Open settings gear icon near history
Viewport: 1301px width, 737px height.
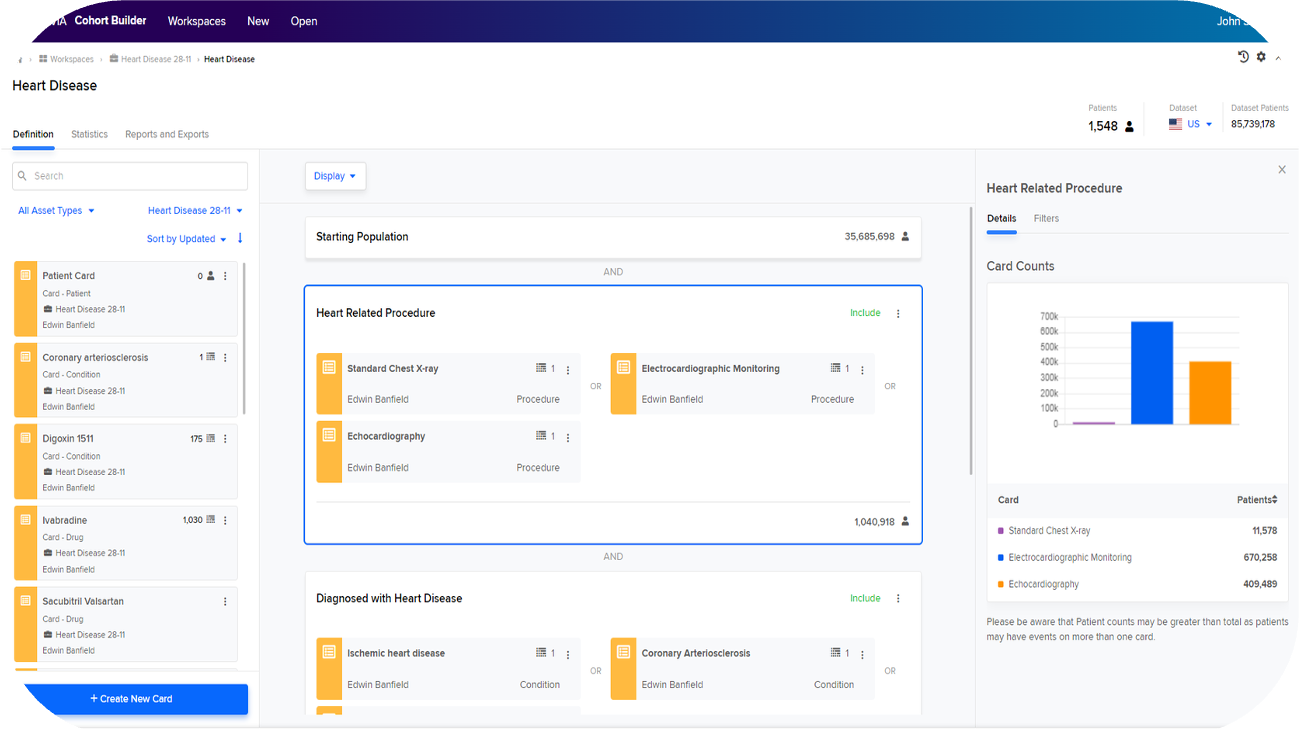point(1261,57)
